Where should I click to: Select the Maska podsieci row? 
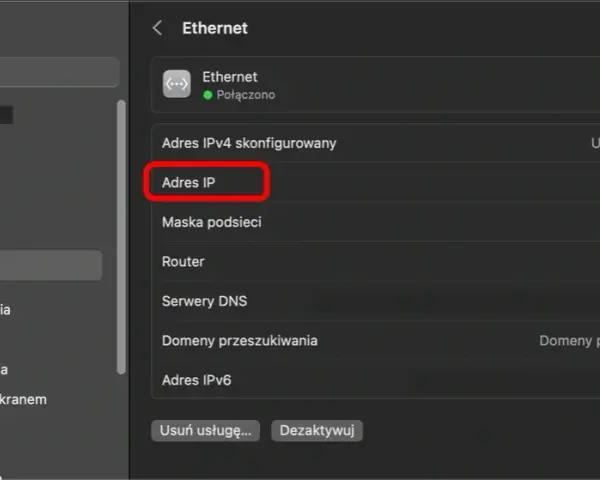pyautogui.click(x=376, y=222)
